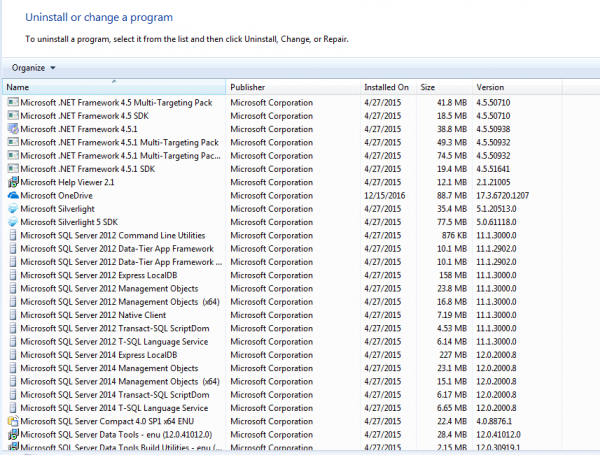
Task: Click icon of SQL Server 2012 Express LocalDB
Action: (x=13, y=275)
